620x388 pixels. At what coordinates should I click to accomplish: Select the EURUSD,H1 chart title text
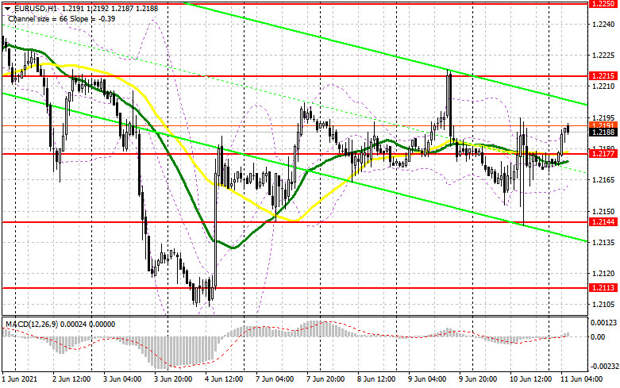[x=37, y=8]
